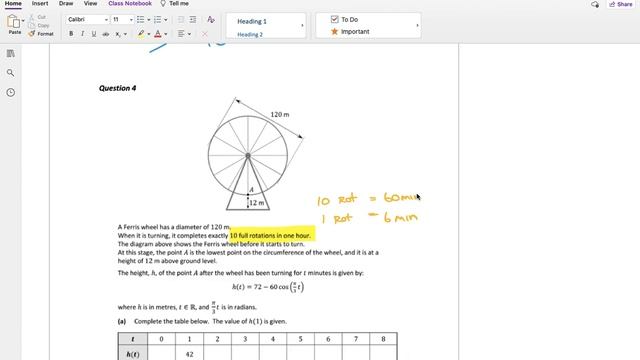The height and width of the screenshot is (360, 640).
Task: Apply the Heading 2 style
Action: coord(250,35)
